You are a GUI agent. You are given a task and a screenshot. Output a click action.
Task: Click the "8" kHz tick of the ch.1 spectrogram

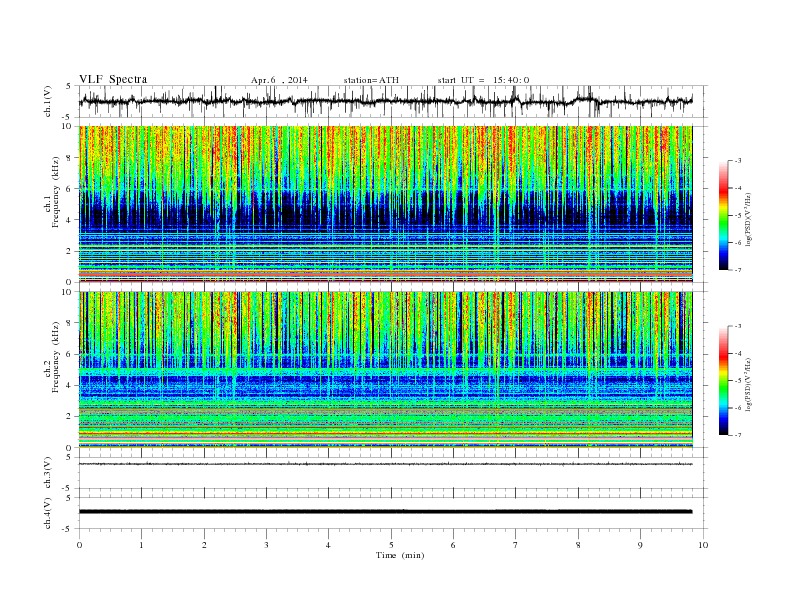pos(69,158)
